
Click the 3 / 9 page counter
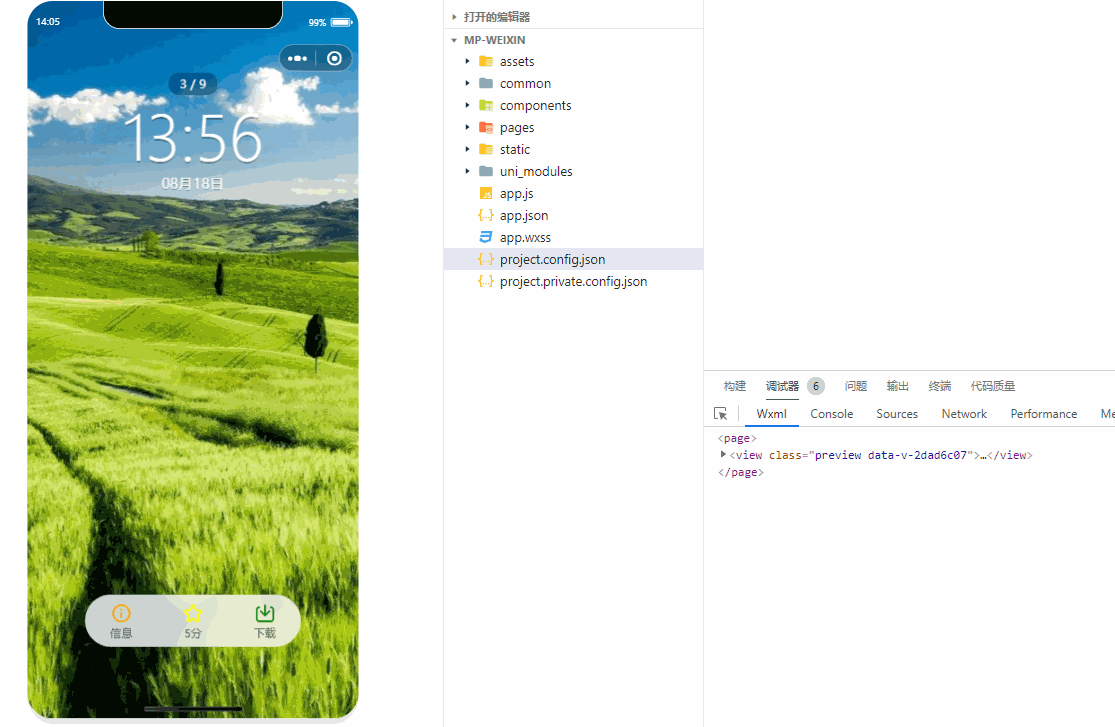(x=193, y=84)
